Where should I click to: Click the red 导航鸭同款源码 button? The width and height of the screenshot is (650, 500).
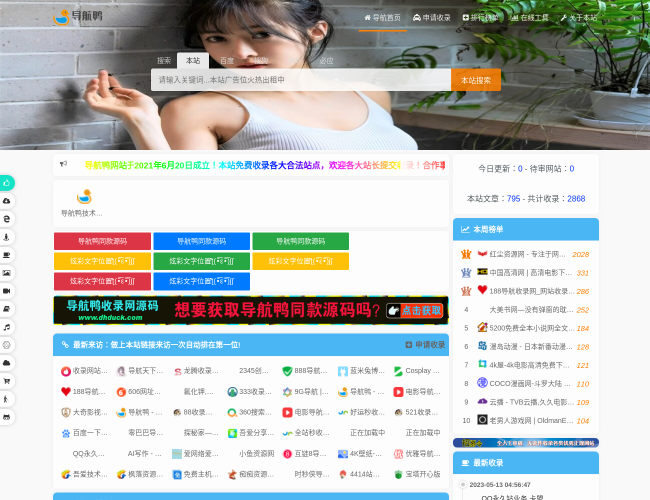click(101, 241)
